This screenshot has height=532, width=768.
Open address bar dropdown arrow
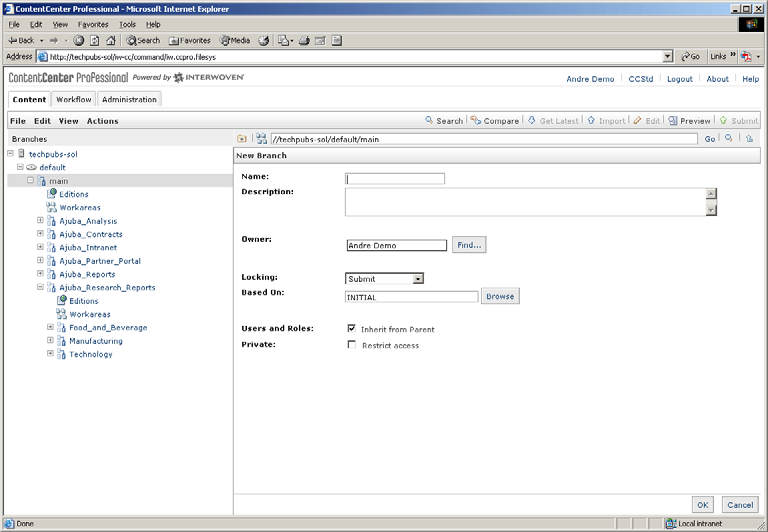point(668,57)
